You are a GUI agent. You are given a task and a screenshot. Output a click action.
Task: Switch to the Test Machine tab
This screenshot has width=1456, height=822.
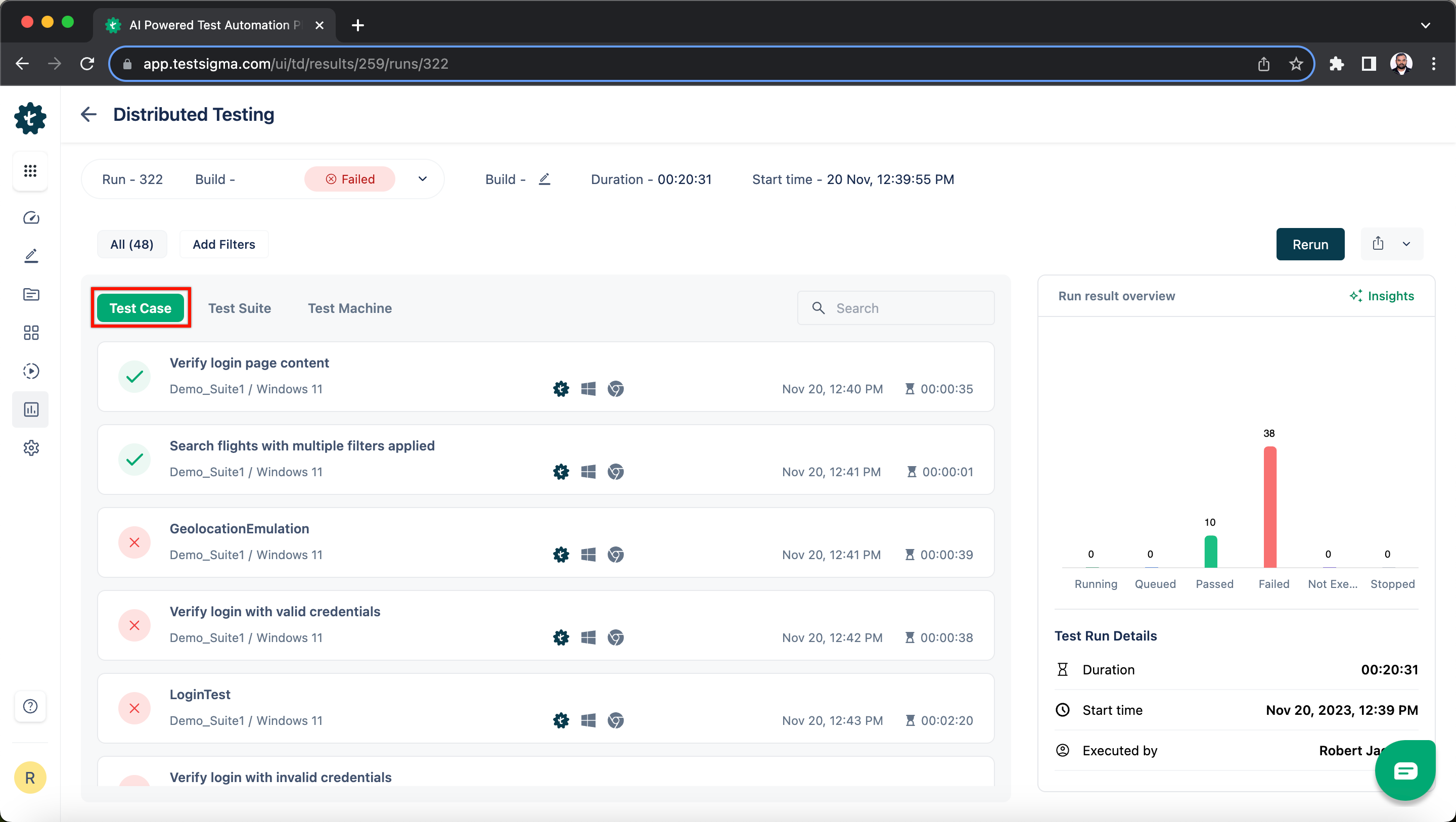pos(350,308)
